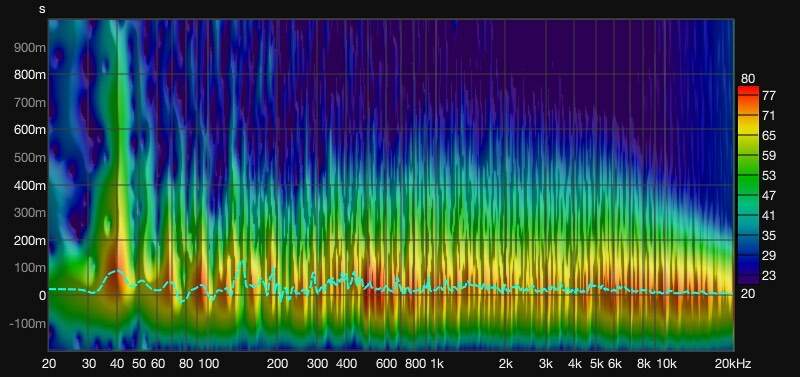Click the 100 frequency axis label
The image size is (800, 377).
click(208, 364)
